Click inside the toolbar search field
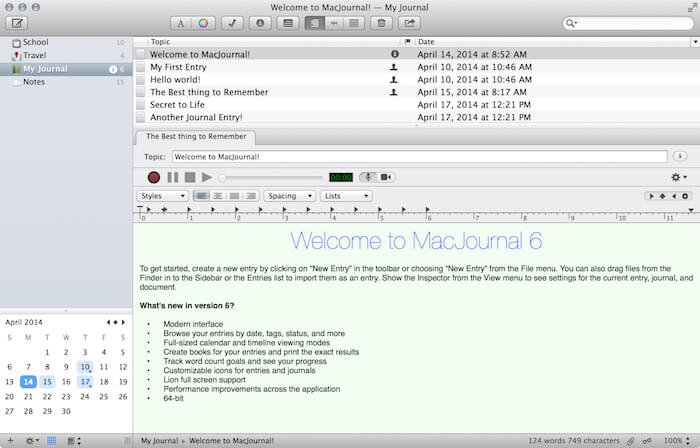Screen dimensions: 700x448 [x=629, y=23]
